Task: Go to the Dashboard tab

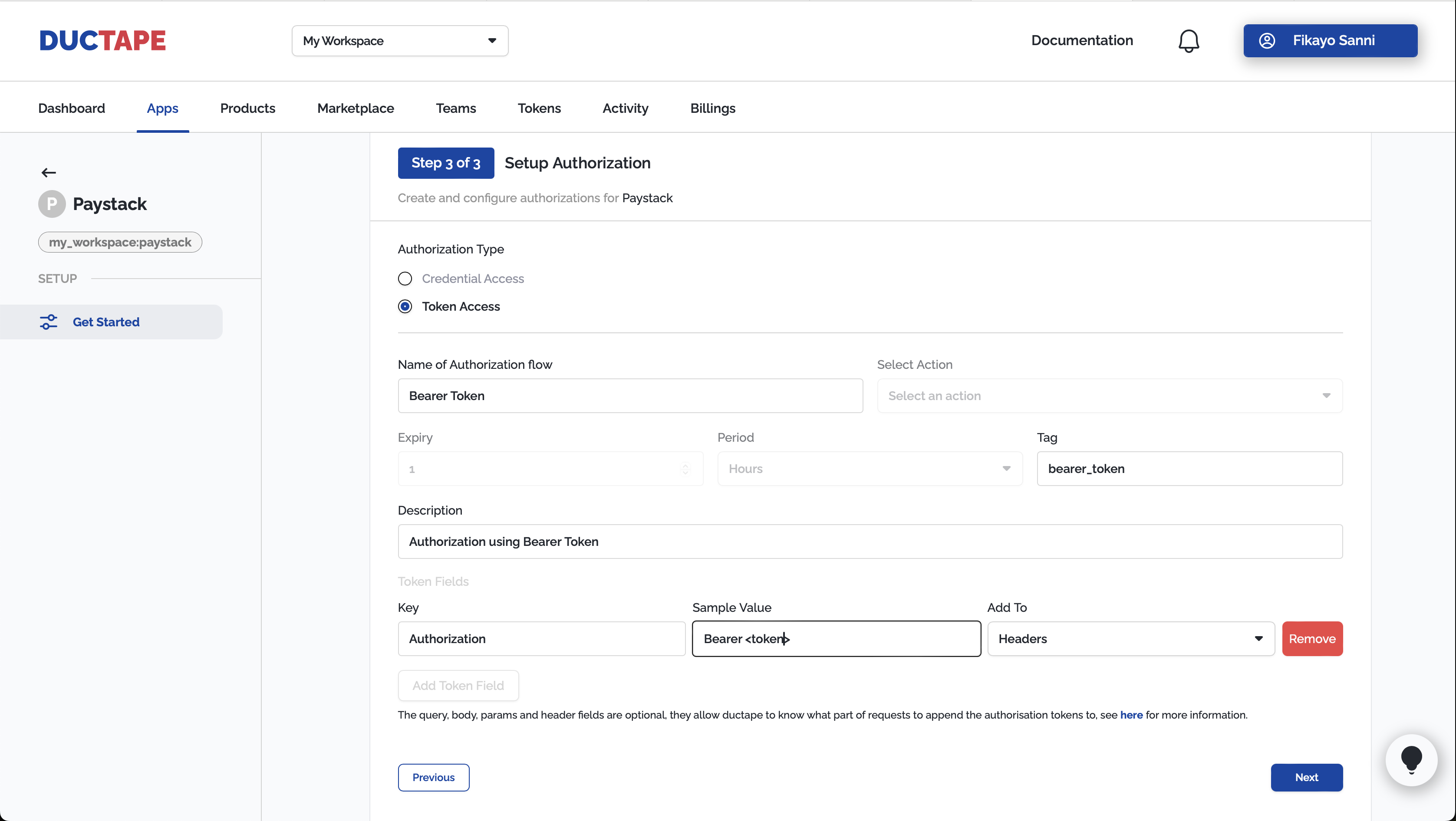Action: tap(71, 108)
